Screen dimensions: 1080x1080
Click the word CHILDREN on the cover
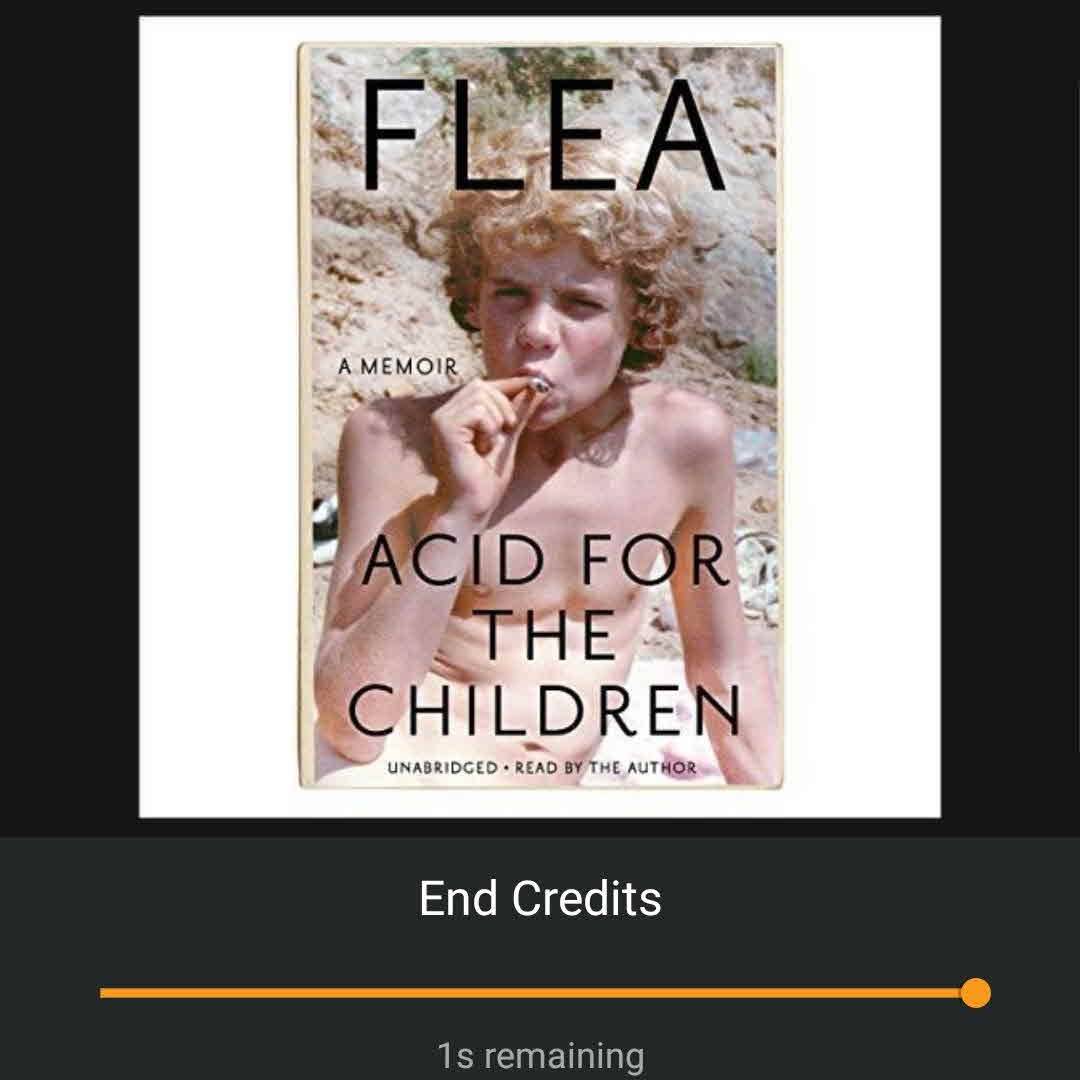(x=544, y=709)
